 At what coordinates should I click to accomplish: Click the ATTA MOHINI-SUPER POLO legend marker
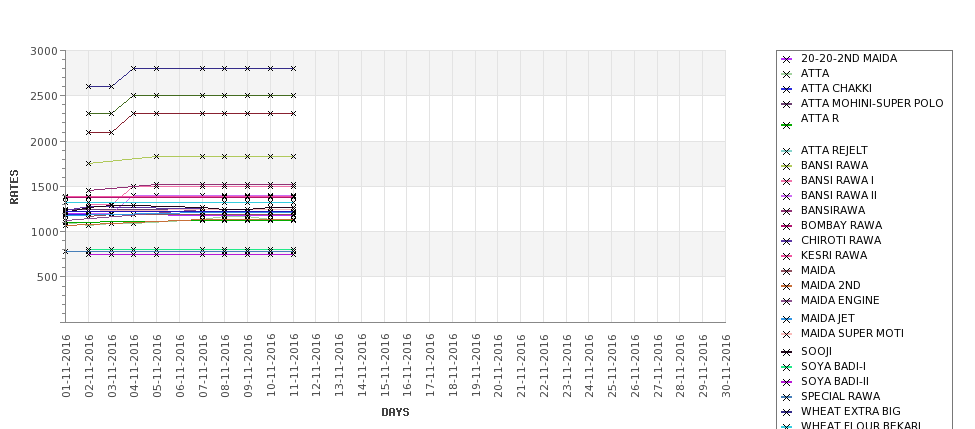coord(787,104)
